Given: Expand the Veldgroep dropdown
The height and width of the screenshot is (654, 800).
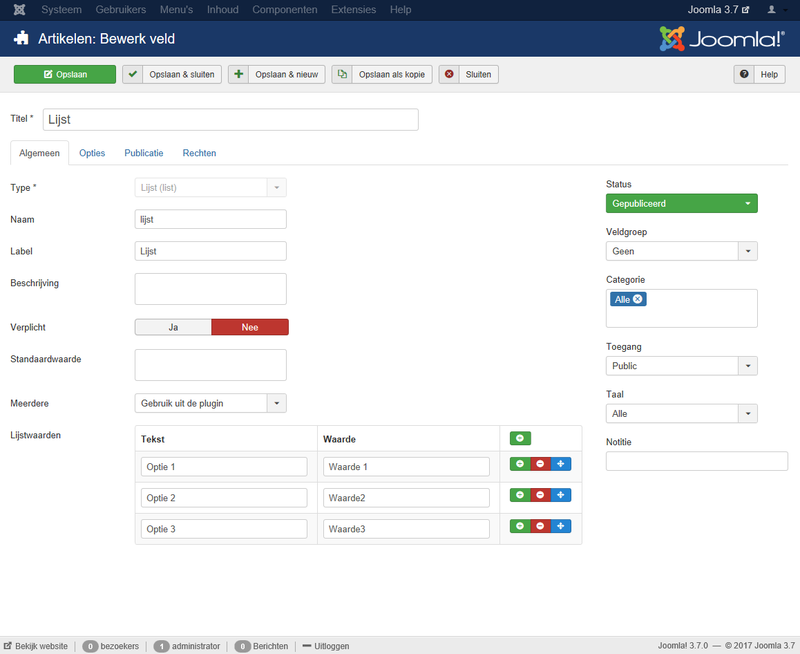Looking at the screenshot, I should [681, 251].
